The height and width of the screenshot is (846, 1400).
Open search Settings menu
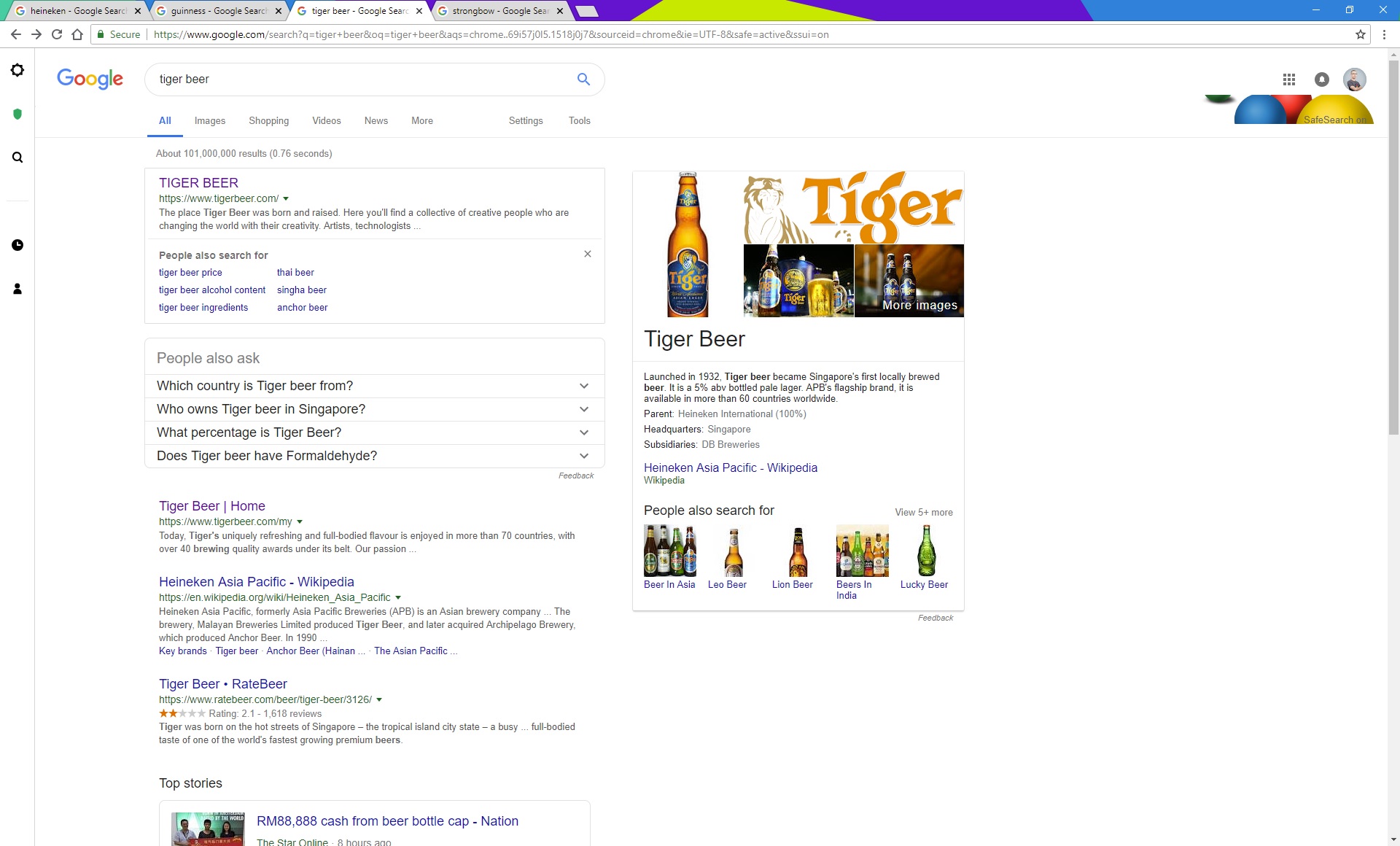tap(526, 121)
